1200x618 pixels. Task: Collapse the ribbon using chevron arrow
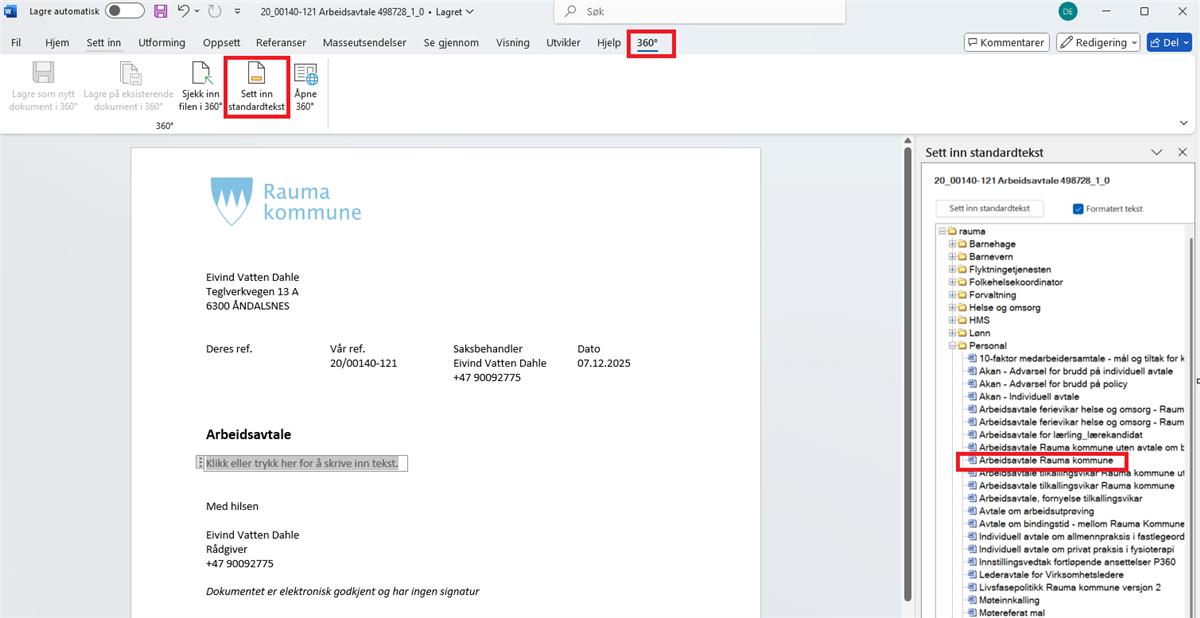pyautogui.click(x=1185, y=122)
